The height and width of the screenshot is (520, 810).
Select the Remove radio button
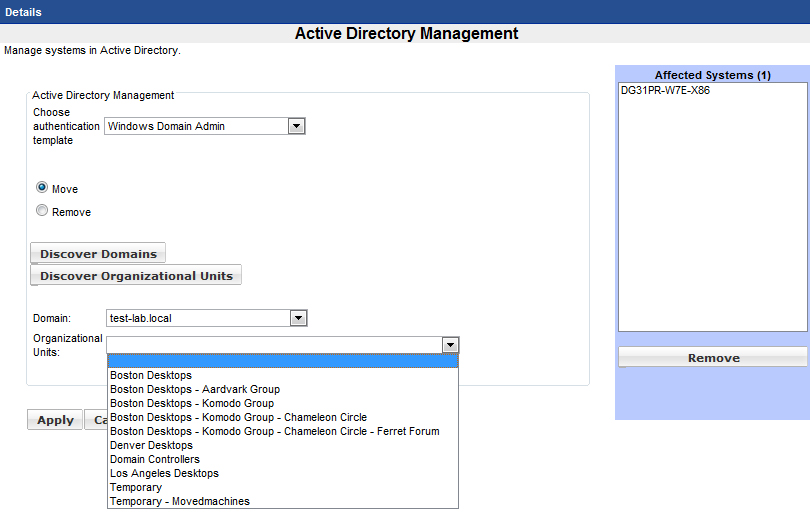pos(42,211)
